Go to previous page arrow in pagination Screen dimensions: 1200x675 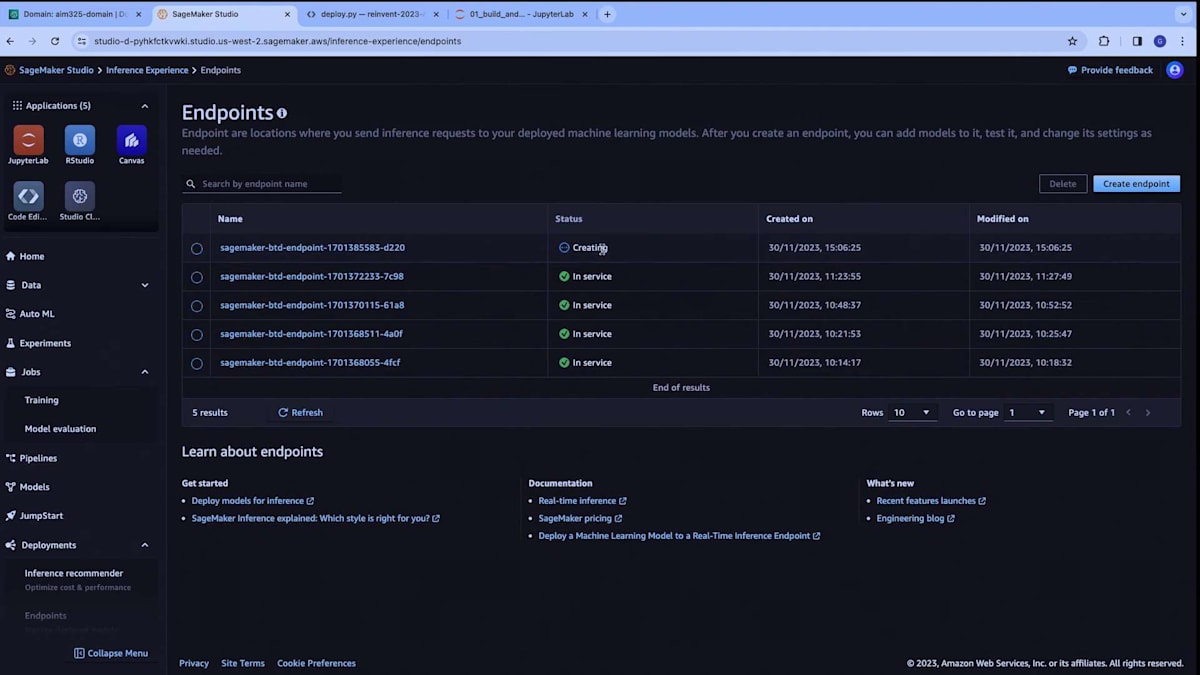[1129, 412]
